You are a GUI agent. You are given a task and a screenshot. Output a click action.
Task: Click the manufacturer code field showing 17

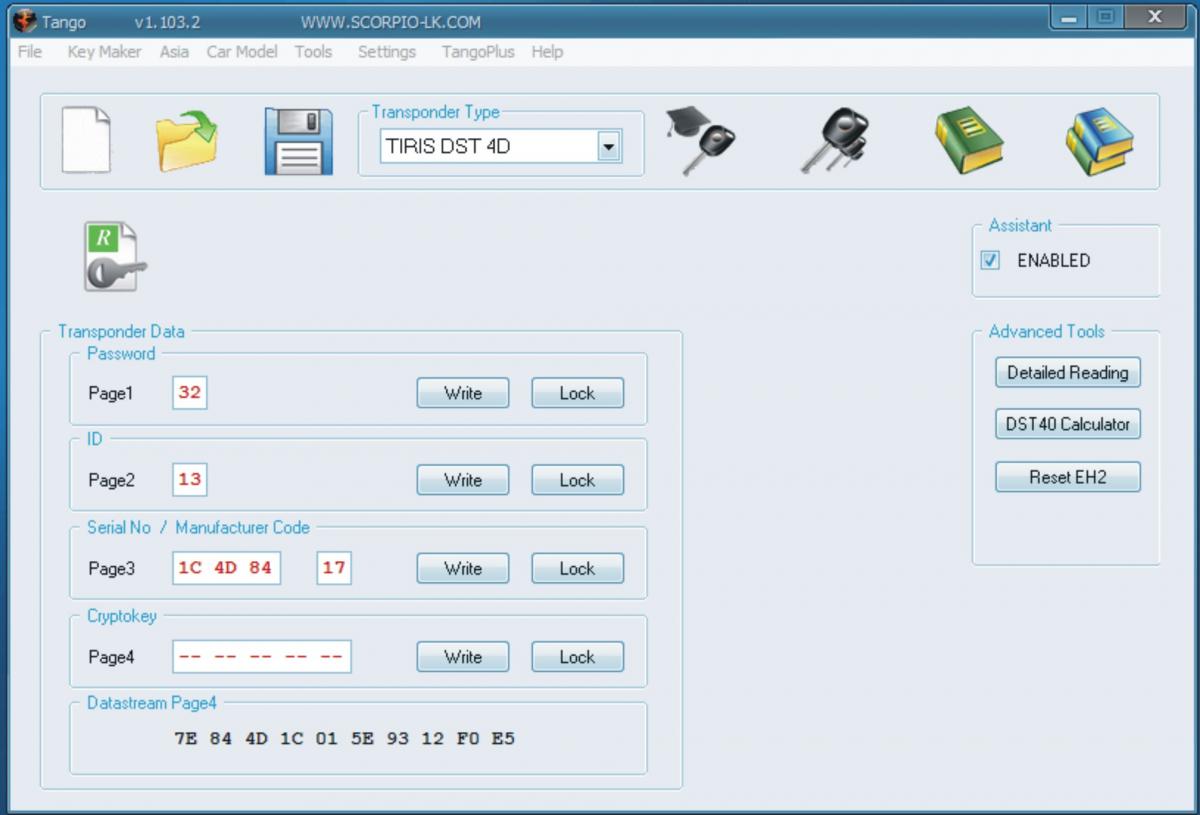point(334,568)
